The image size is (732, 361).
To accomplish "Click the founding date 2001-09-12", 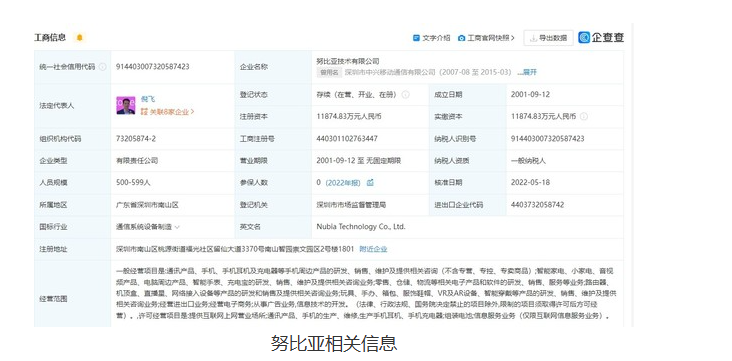I will click(530, 94).
